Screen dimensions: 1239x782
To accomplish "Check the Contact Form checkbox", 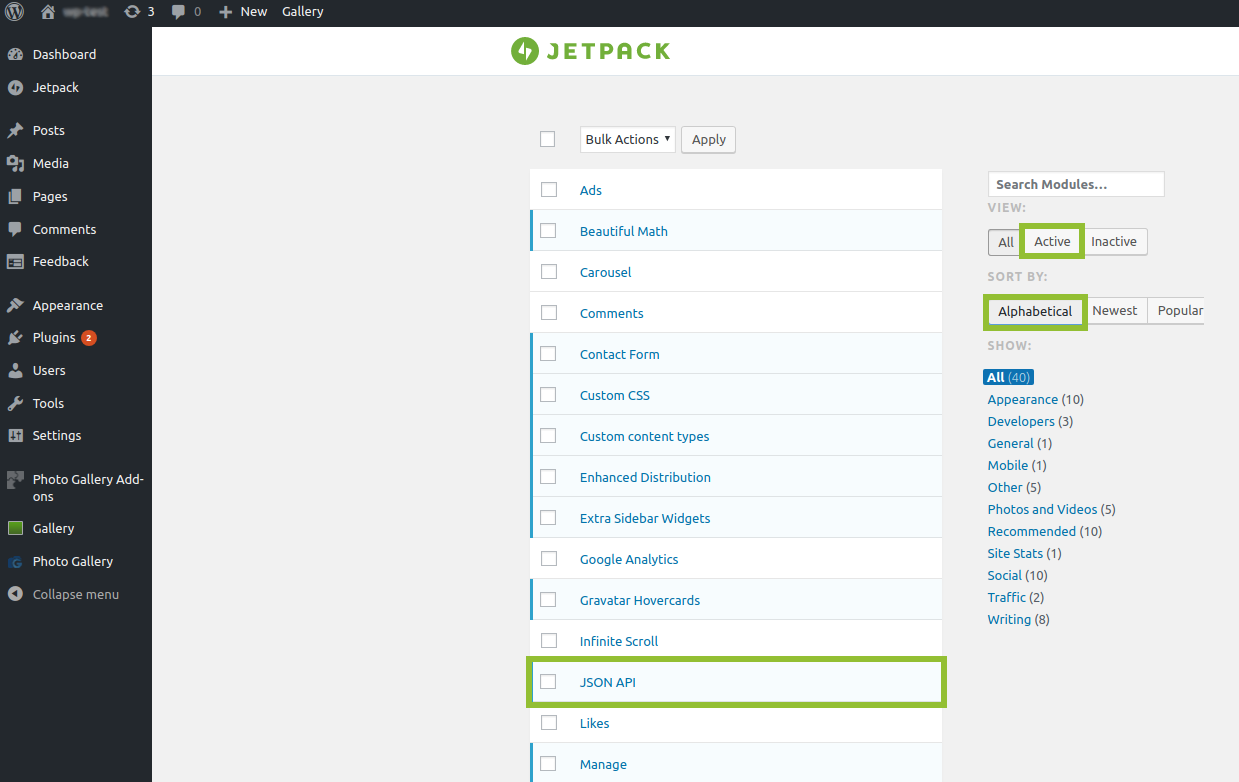I will click(x=548, y=353).
